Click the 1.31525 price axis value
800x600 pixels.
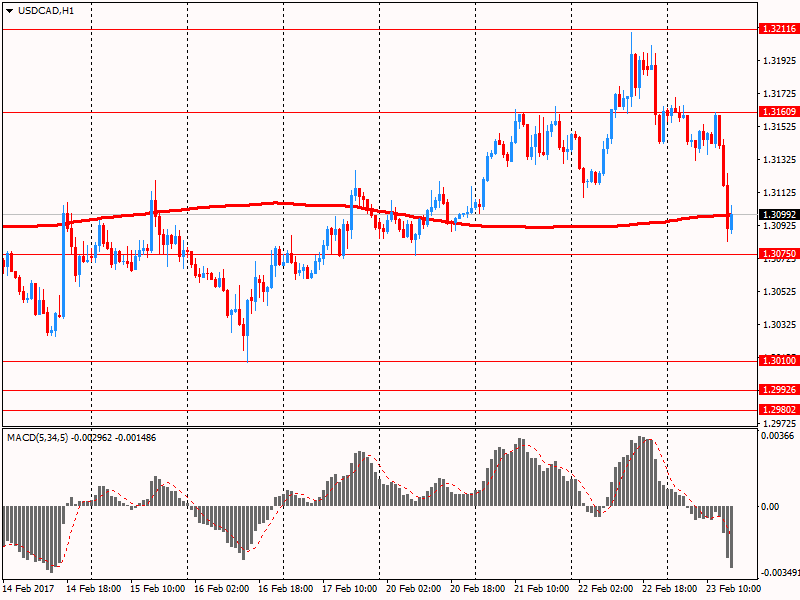pos(780,127)
